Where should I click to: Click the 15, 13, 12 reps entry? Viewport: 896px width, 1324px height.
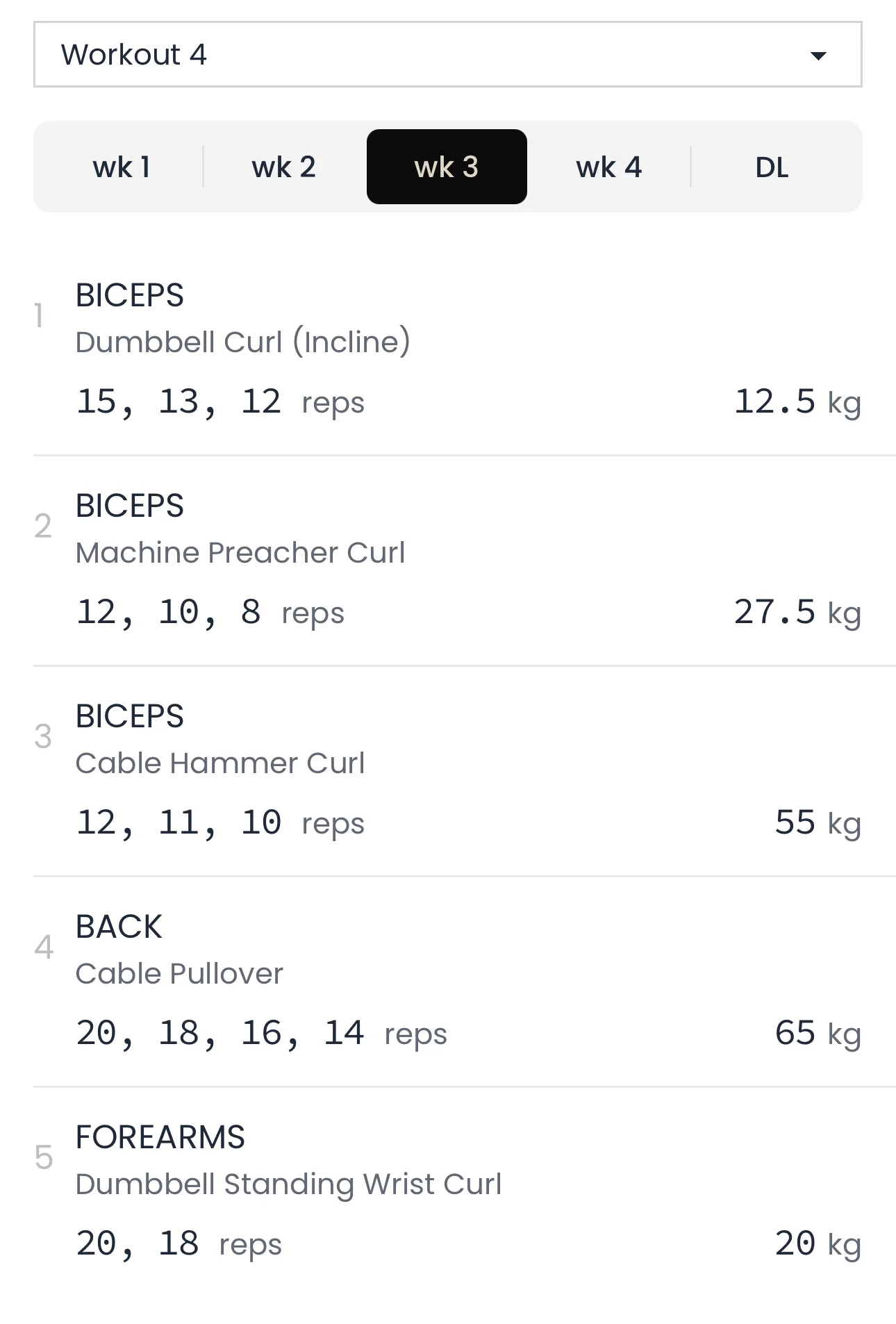(219, 402)
